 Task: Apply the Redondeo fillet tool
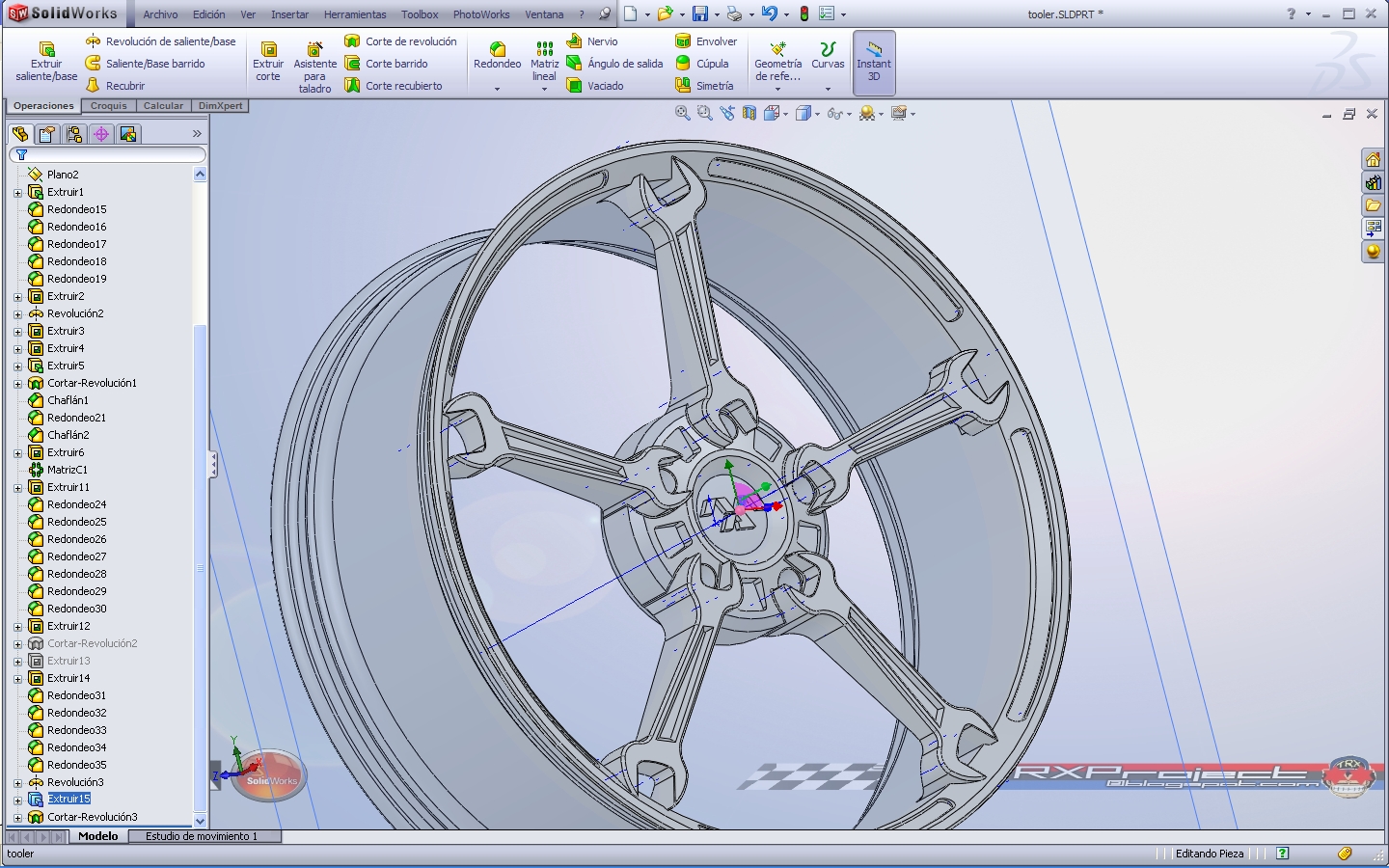pos(497,55)
